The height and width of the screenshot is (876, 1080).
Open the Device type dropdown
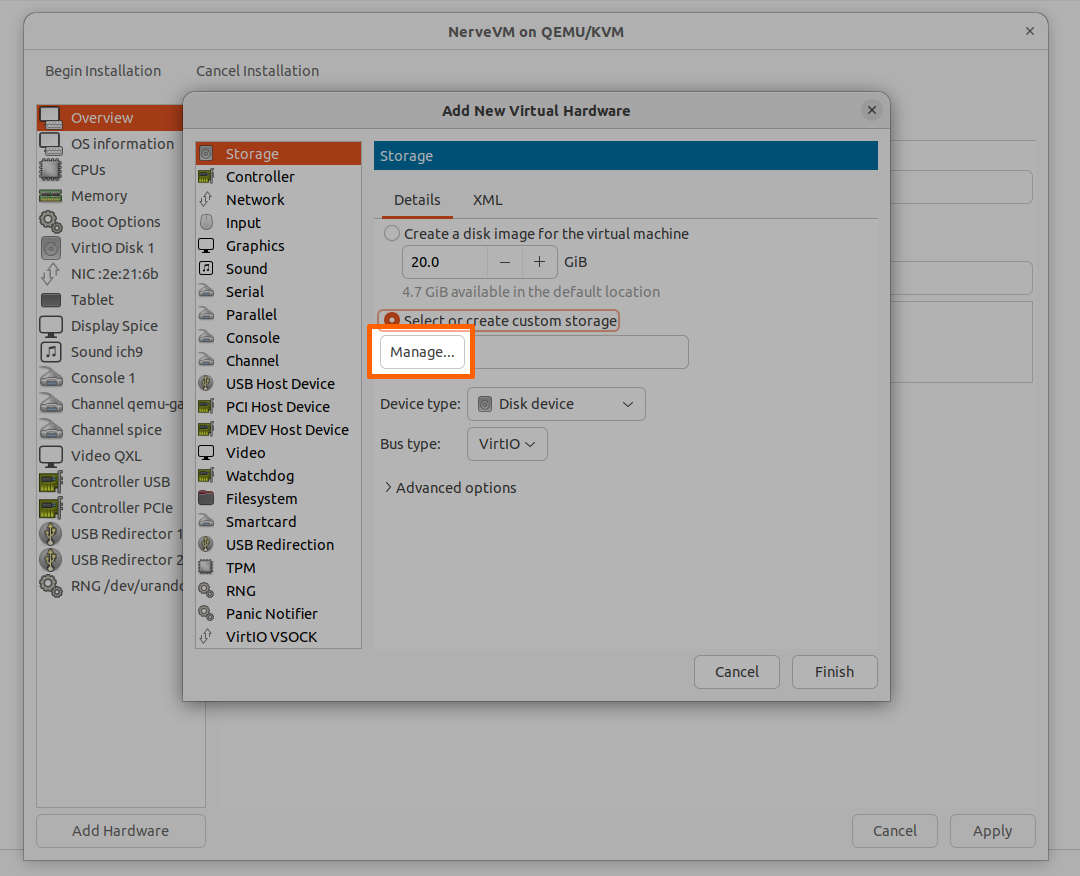pos(556,404)
